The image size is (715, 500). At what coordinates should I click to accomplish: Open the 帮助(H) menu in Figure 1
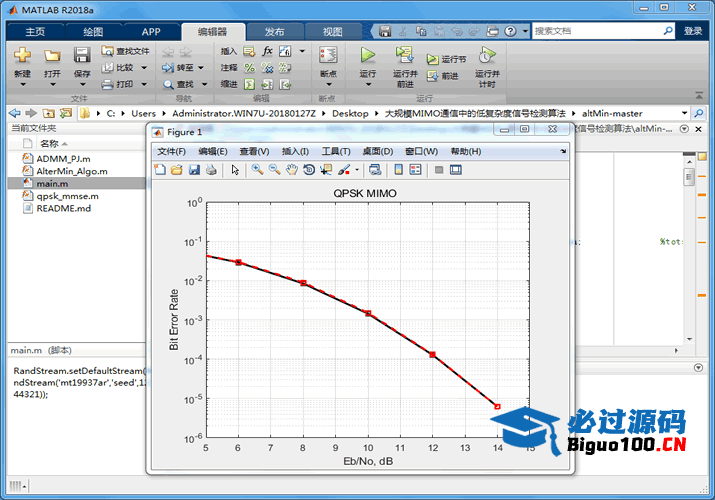click(x=466, y=151)
